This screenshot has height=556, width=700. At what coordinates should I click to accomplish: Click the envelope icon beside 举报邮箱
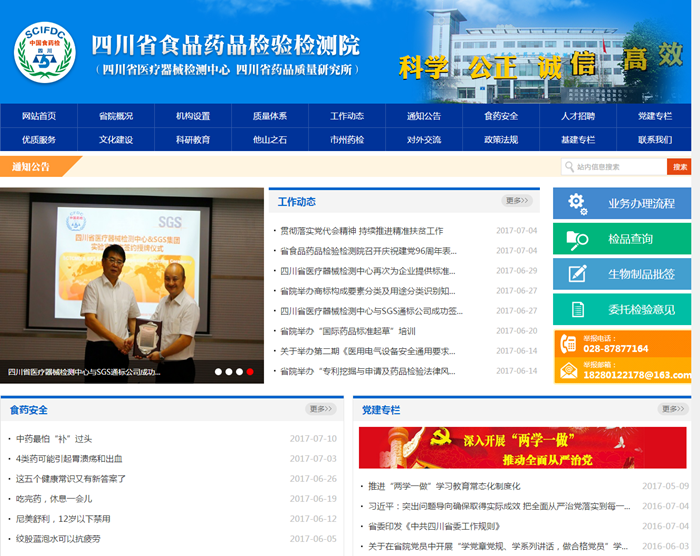[x=568, y=370]
